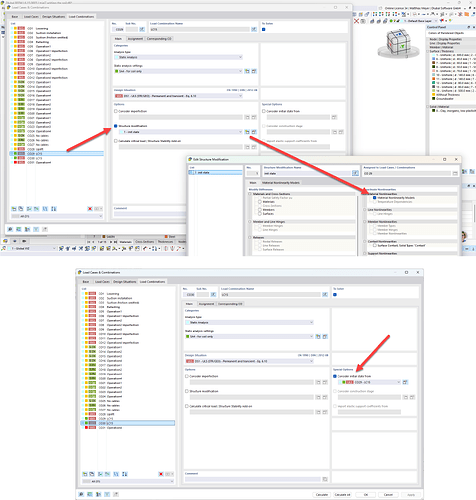Click comment edit icon at end of Comment field in lower dialog
Screen dimensions: 476x500
[x=325, y=479]
